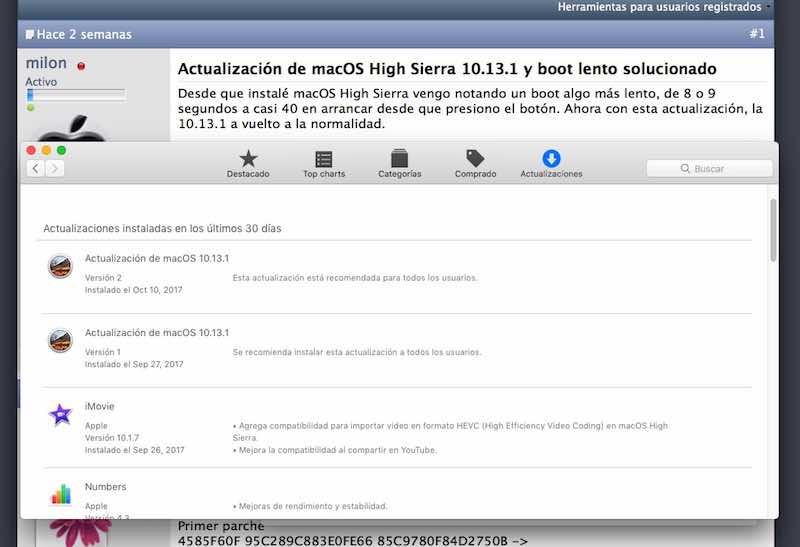The height and width of the screenshot is (547, 800).
Task: Click the 'Primer parche' text in the forum post
Action: coord(221,526)
